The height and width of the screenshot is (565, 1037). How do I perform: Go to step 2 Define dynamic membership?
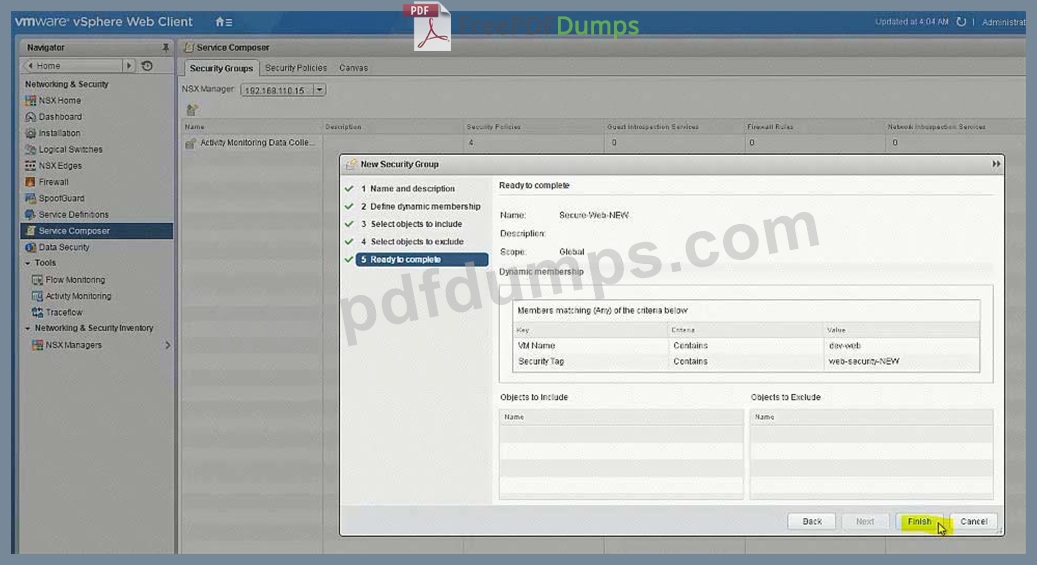click(420, 206)
